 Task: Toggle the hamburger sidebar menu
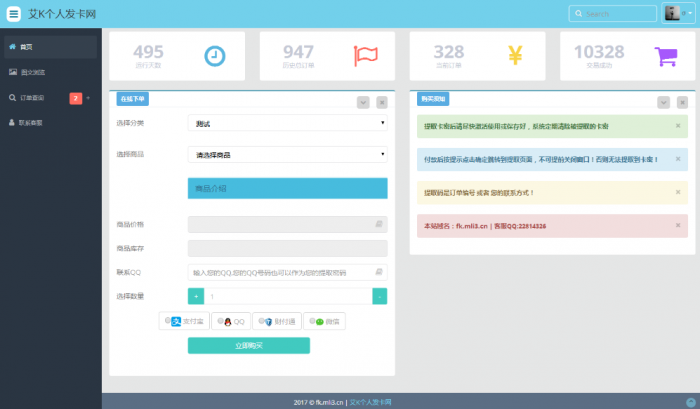click(x=14, y=14)
